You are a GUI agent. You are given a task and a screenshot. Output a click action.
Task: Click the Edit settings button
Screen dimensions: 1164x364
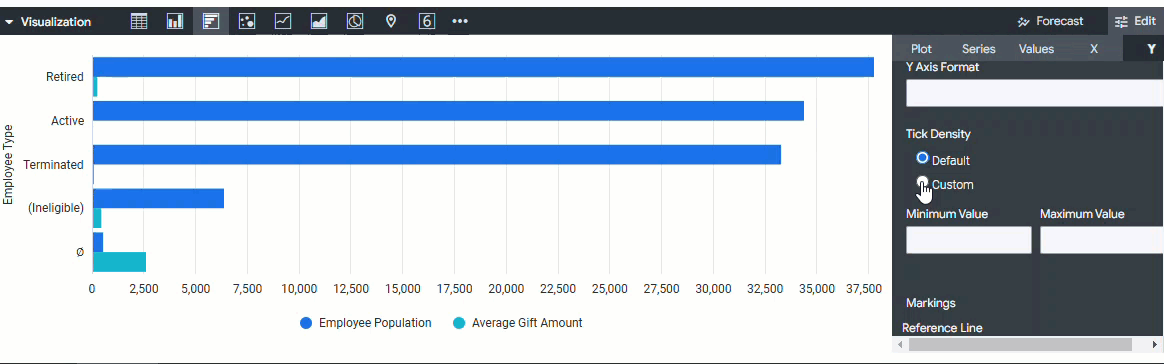(1135, 22)
